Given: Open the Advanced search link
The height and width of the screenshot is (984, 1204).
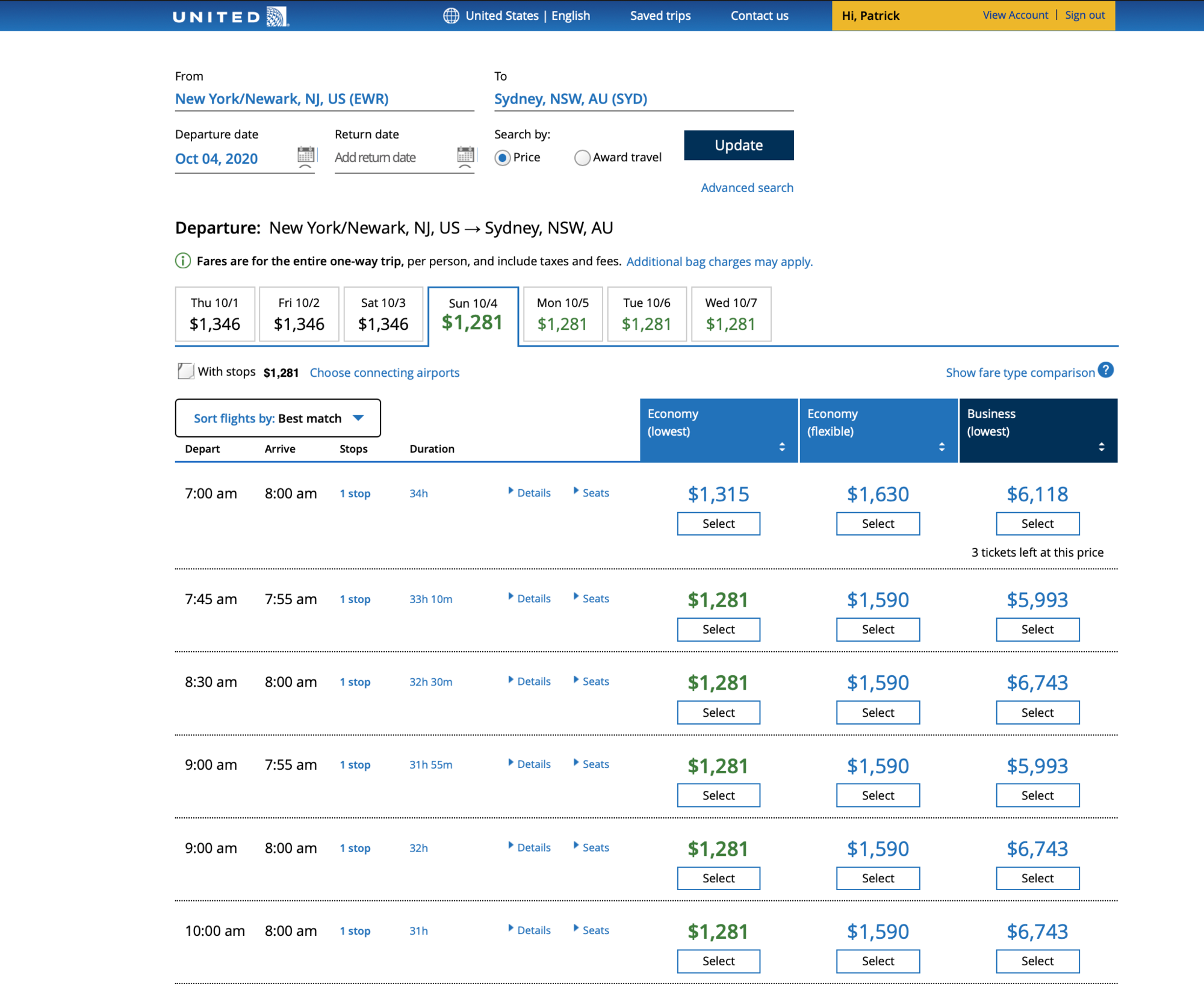Looking at the screenshot, I should (x=746, y=188).
